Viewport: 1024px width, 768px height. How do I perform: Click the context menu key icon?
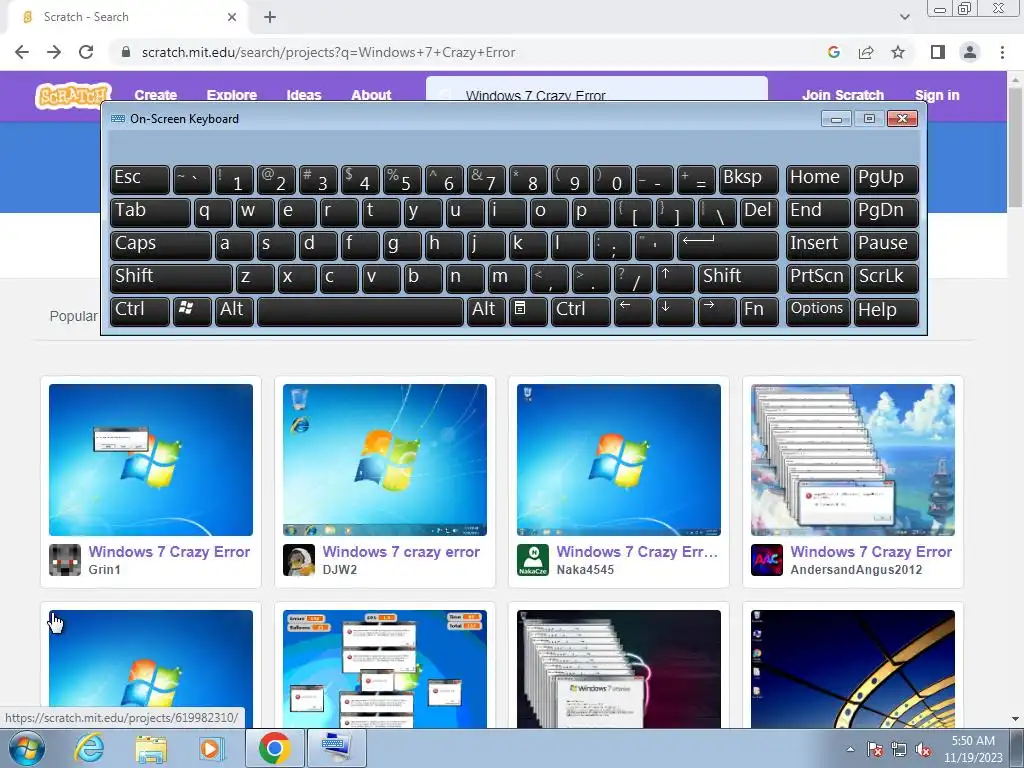click(x=528, y=311)
